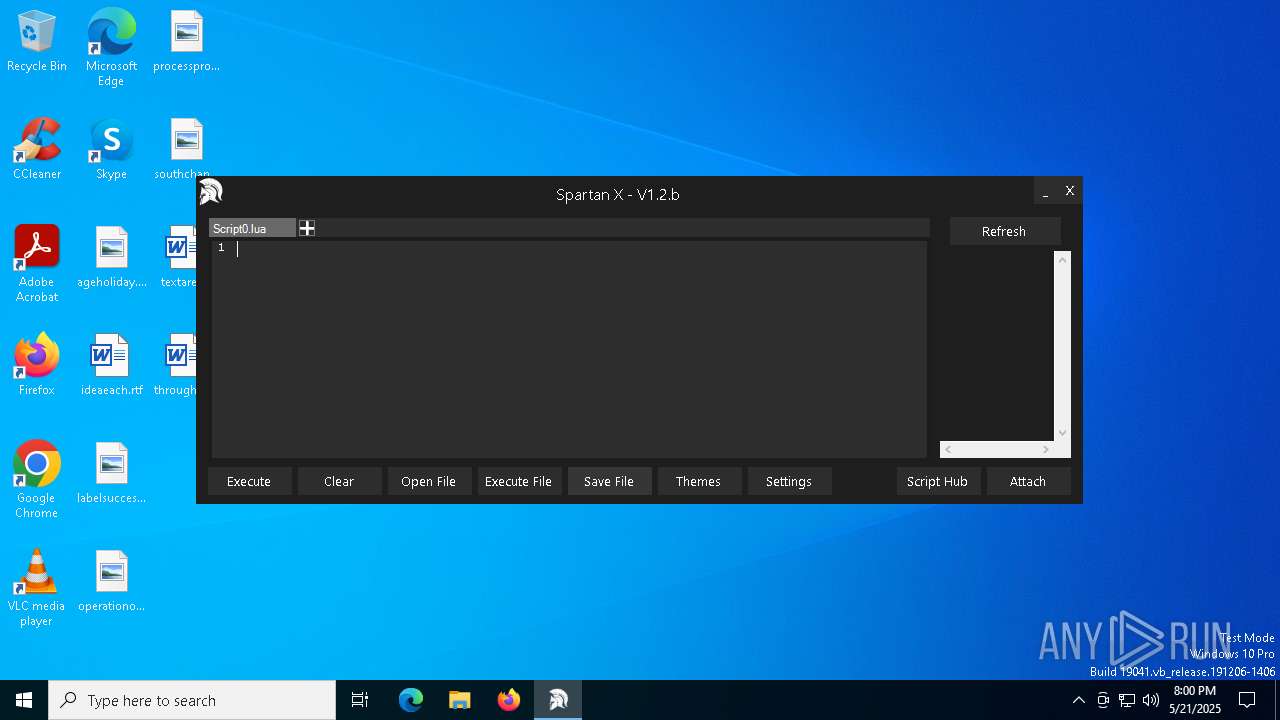The height and width of the screenshot is (720, 1280).
Task: Select the Script0.lua tab
Action: click(252, 229)
